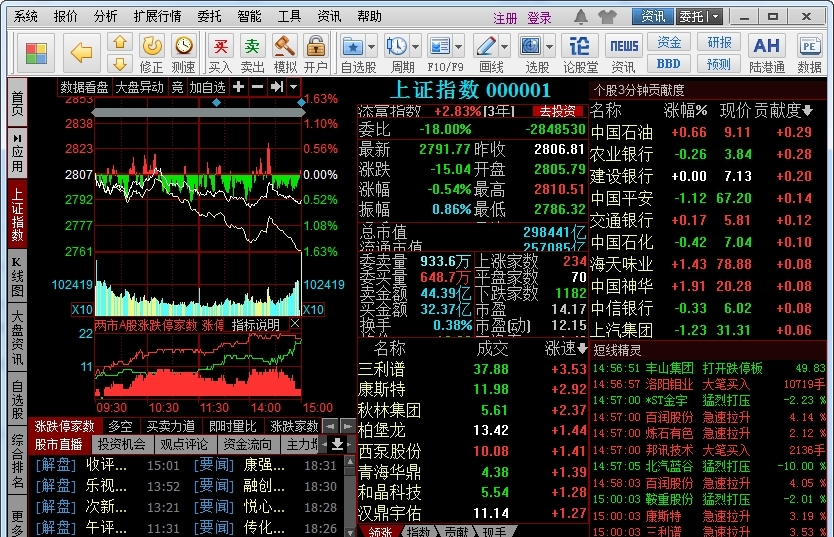Click the 周期 period clock icon
Screen dimensions: 834x537
coord(397,47)
